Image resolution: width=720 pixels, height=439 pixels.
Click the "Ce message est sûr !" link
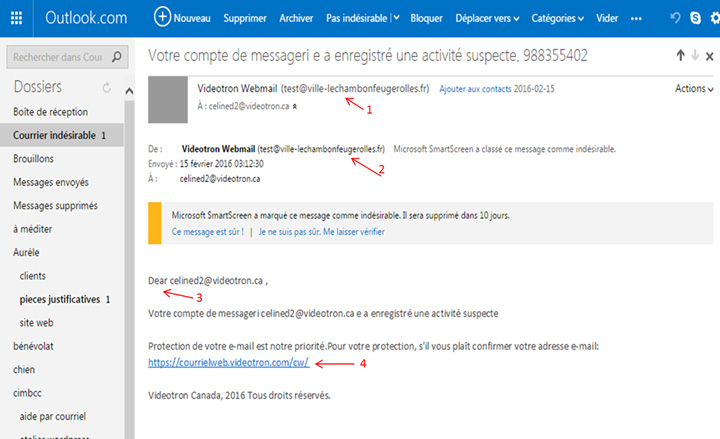coord(208,232)
